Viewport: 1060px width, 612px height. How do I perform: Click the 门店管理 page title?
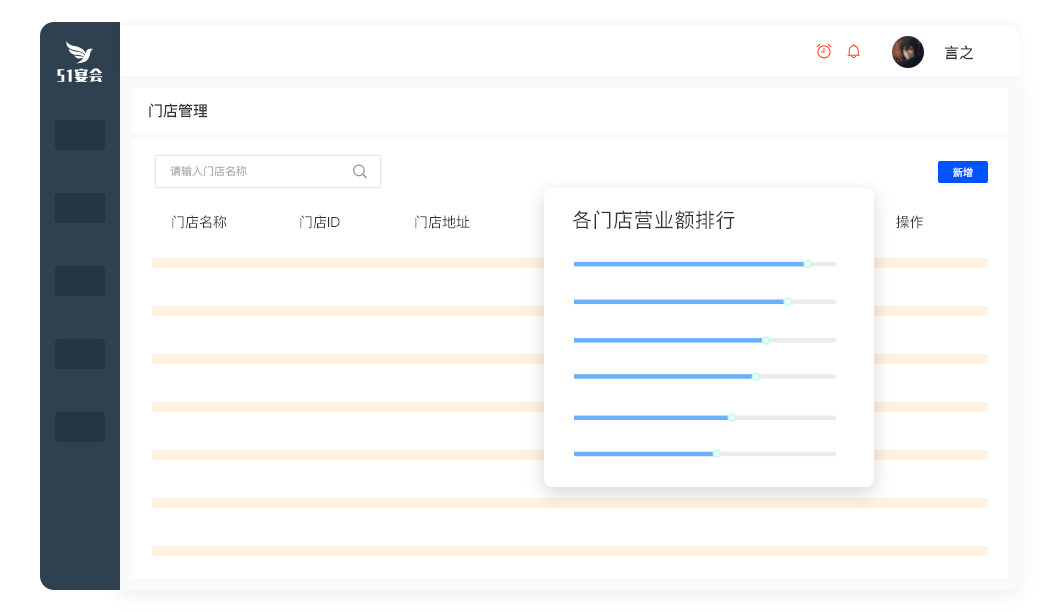click(180, 111)
